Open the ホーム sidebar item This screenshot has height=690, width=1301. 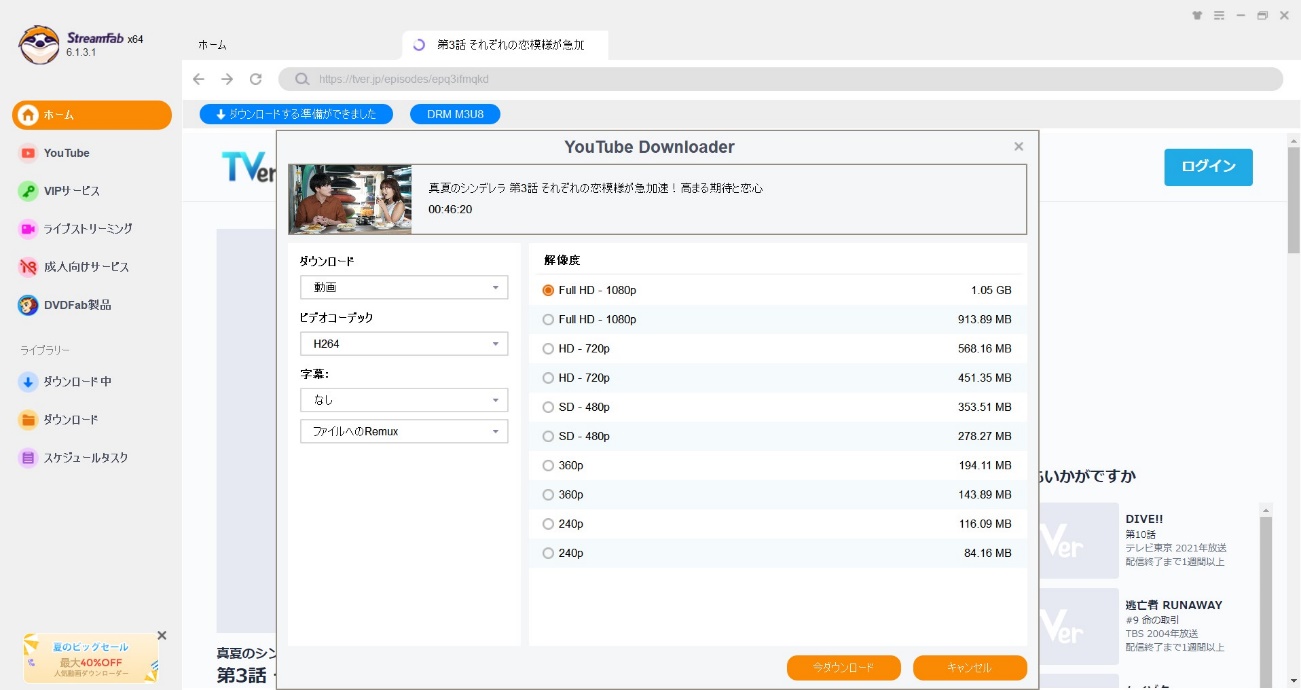[x=92, y=115]
